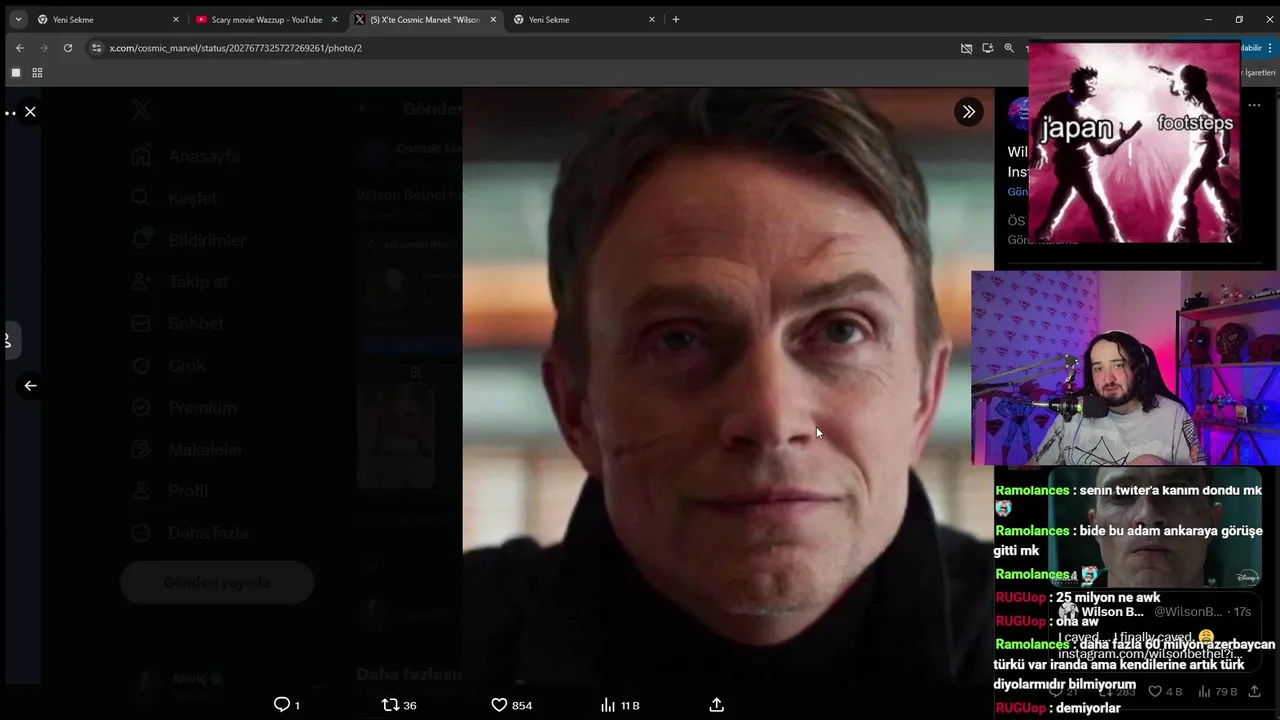This screenshot has width=1280, height=720.
Task: Open the tab search dropdown arrow
Action: (x=18, y=19)
